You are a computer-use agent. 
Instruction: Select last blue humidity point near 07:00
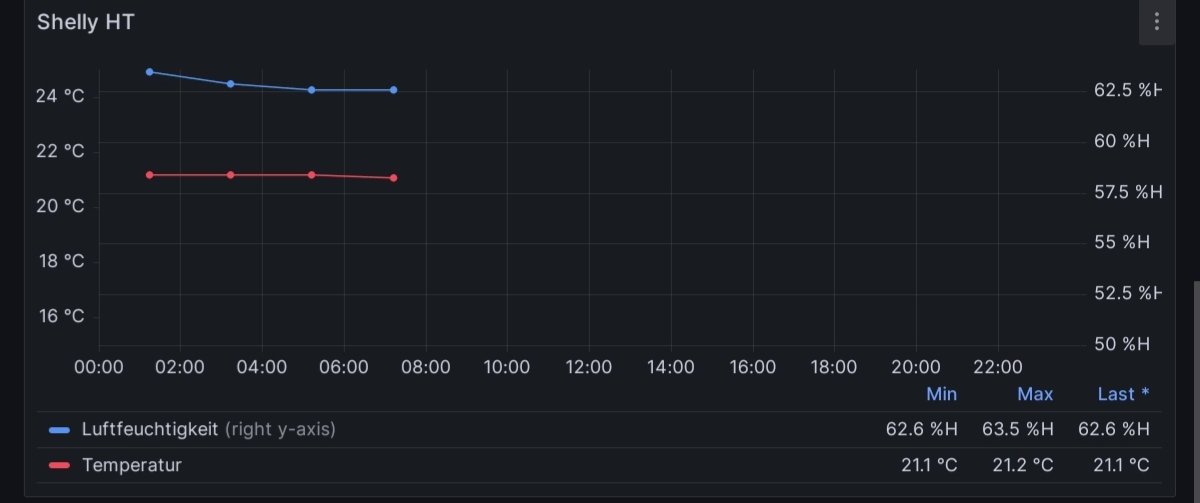tap(393, 90)
